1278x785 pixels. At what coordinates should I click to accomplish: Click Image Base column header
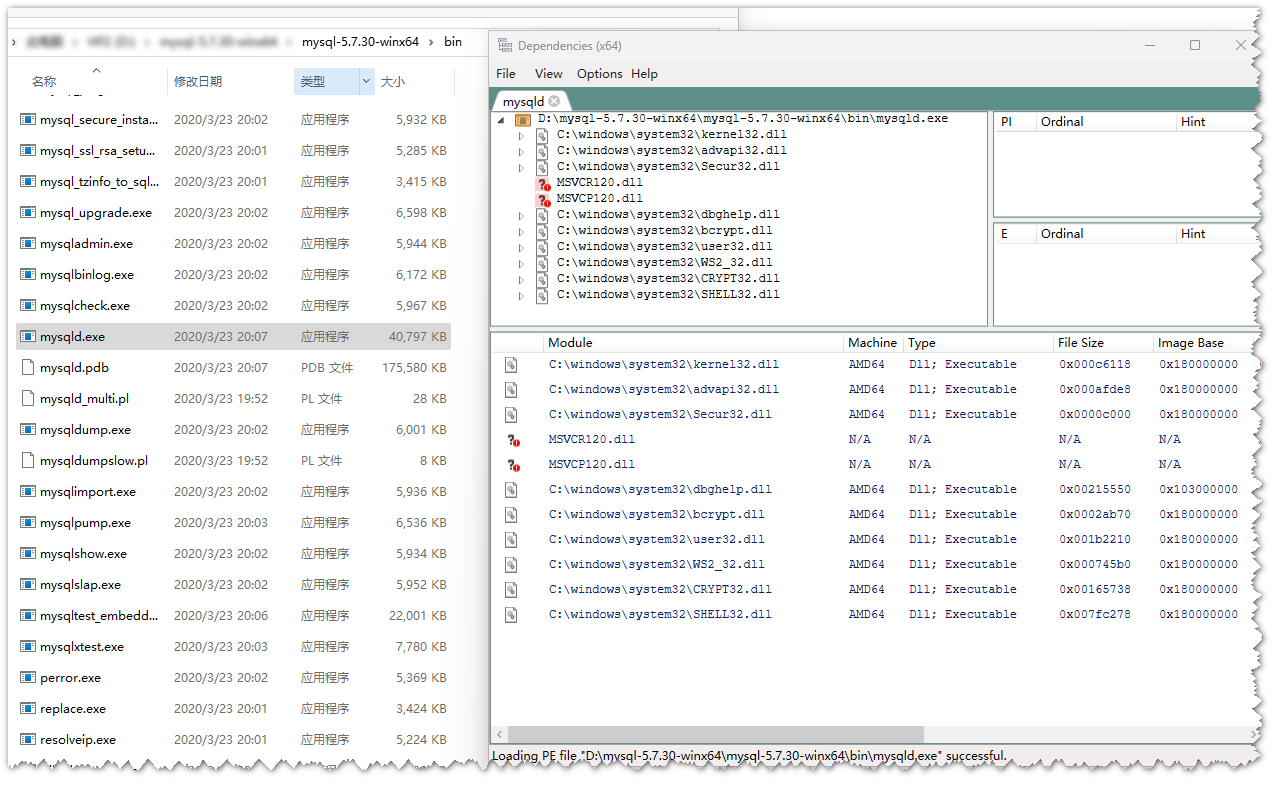pyautogui.click(x=1191, y=343)
